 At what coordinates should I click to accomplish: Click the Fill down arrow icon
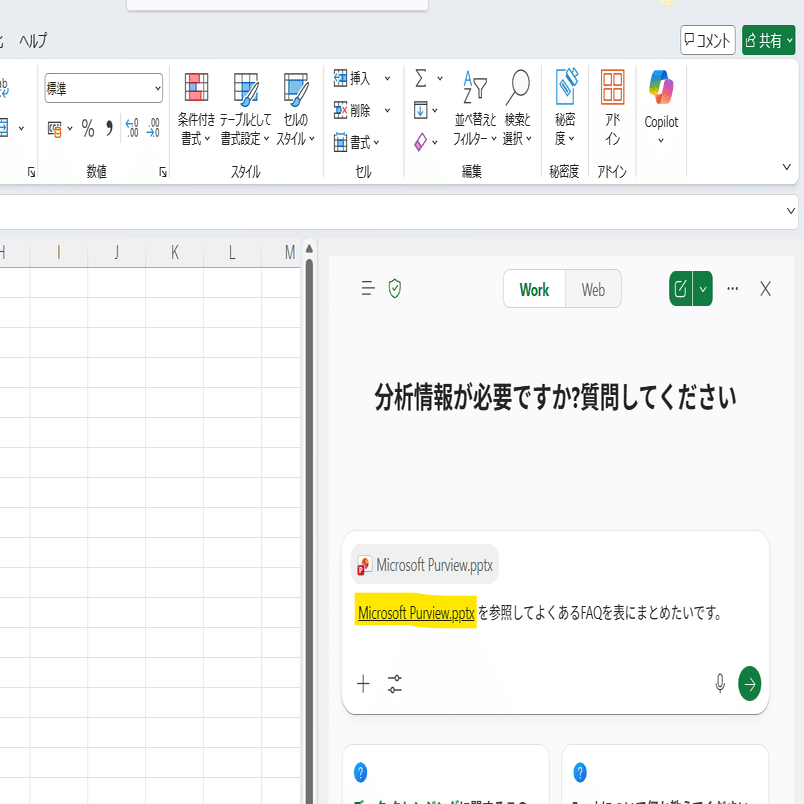(420, 110)
